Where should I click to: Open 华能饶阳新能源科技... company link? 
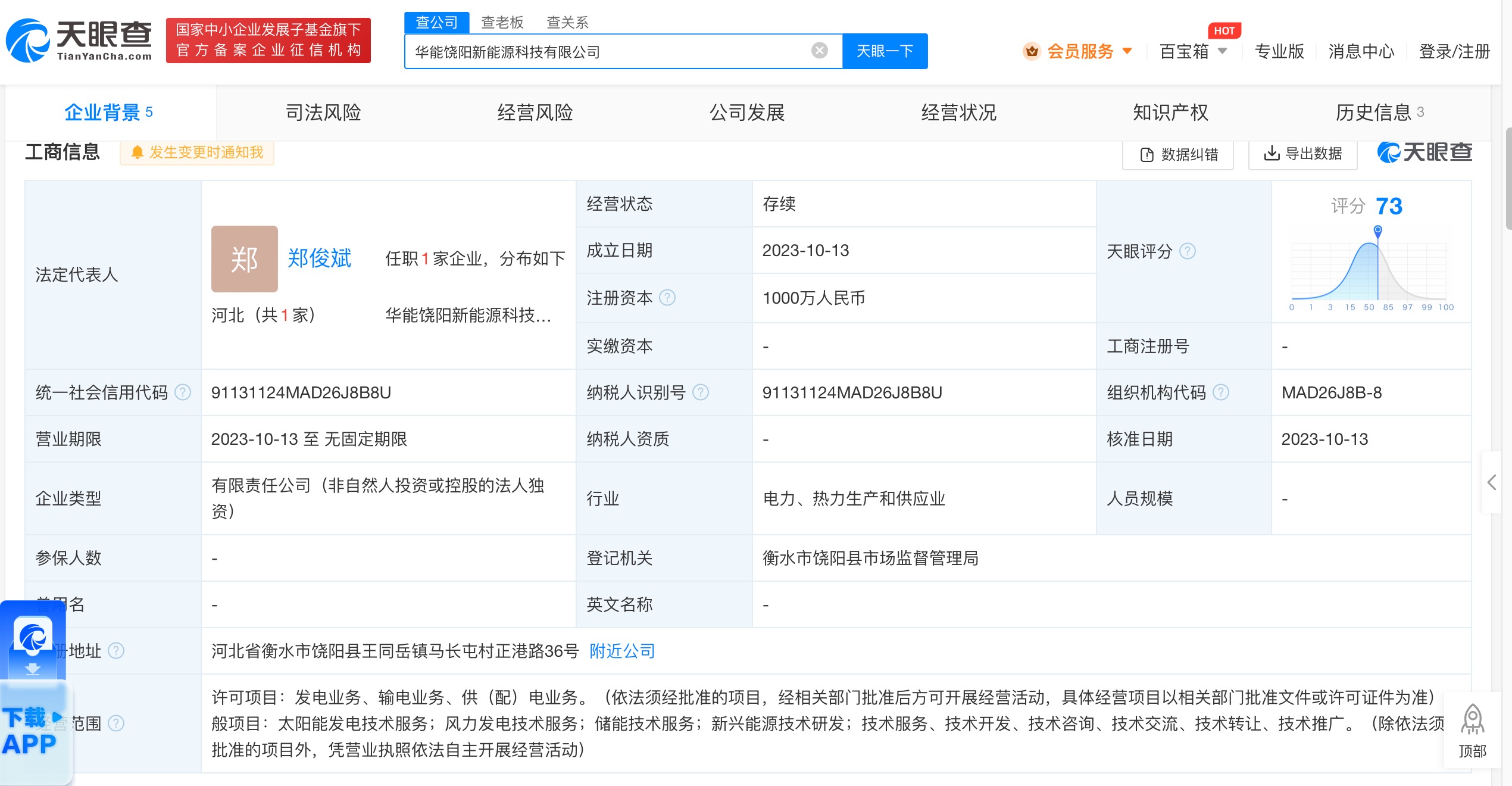click(x=468, y=315)
